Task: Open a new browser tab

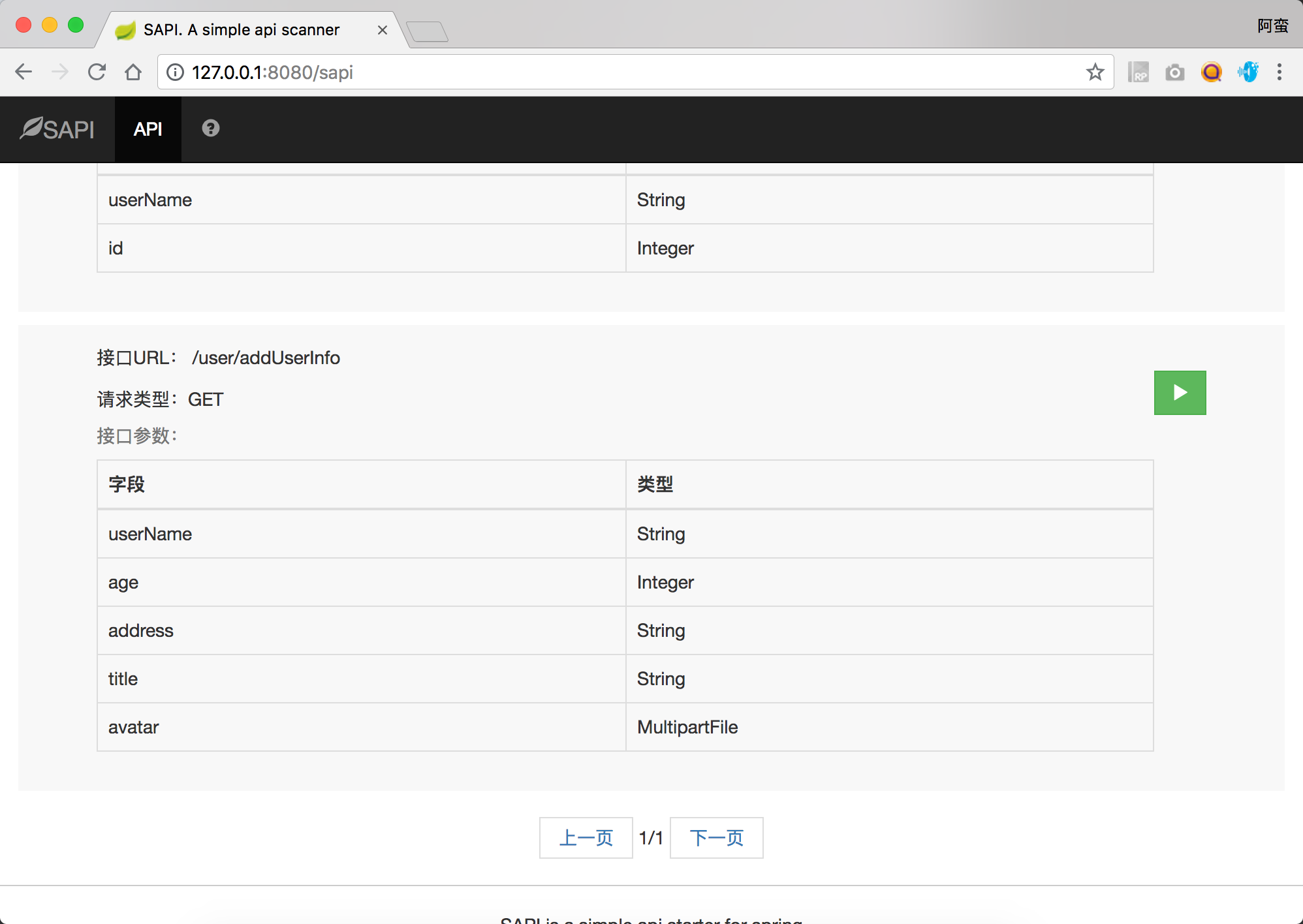Action: [x=427, y=31]
